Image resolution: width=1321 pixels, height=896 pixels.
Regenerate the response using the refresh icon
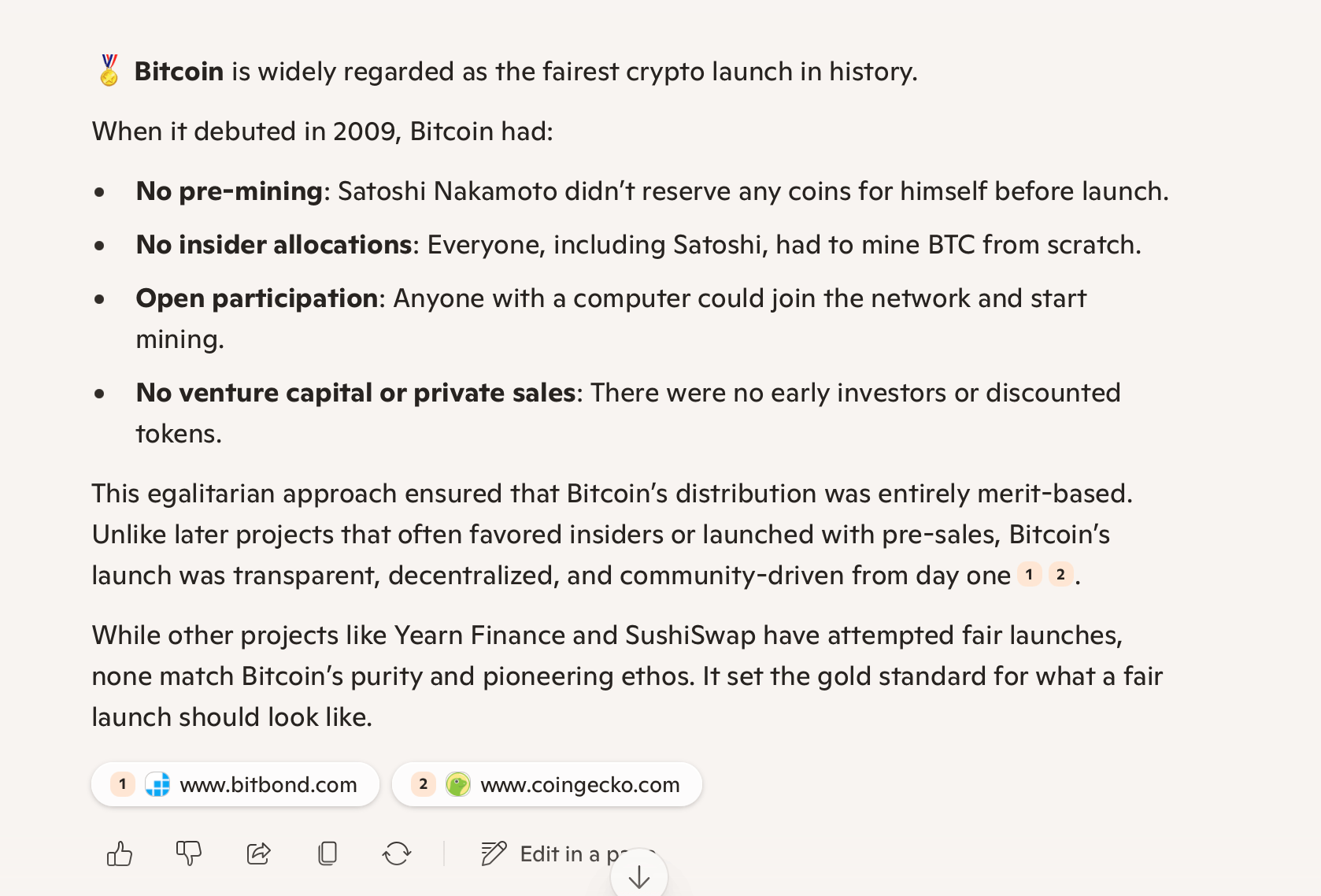(x=398, y=853)
